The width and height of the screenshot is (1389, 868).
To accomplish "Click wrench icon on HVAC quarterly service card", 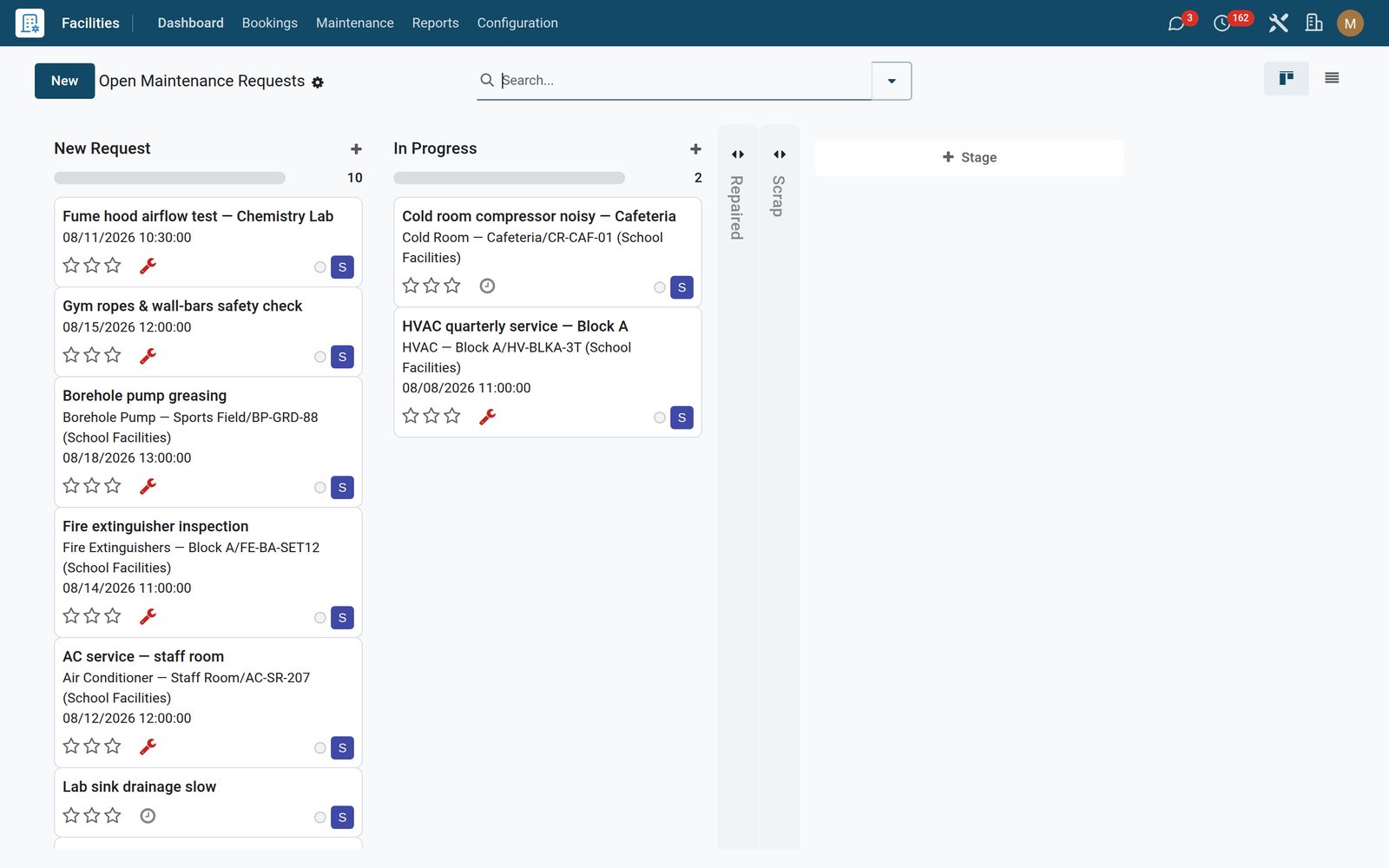I will (x=487, y=417).
